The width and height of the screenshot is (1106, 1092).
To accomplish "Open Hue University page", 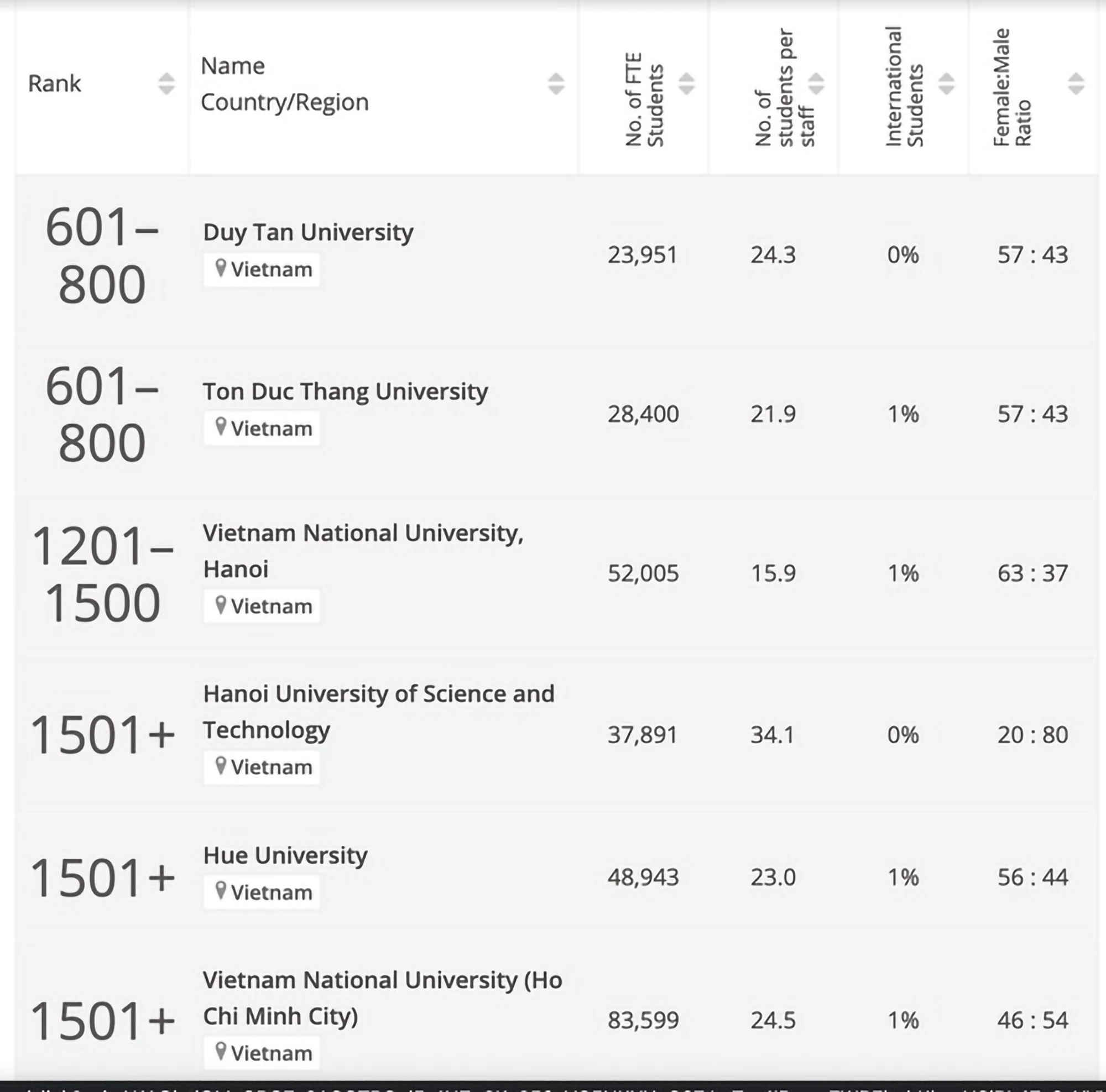I will click(285, 855).
